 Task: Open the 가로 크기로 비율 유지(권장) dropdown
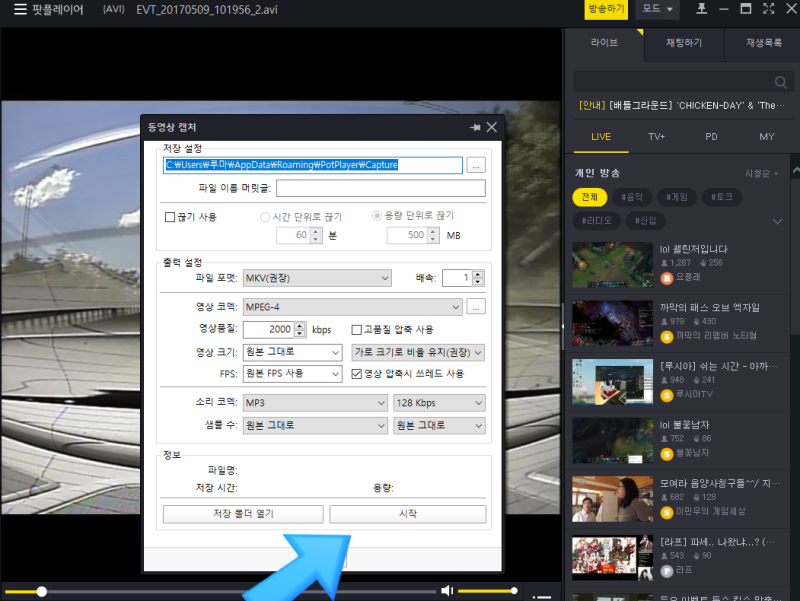(418, 352)
